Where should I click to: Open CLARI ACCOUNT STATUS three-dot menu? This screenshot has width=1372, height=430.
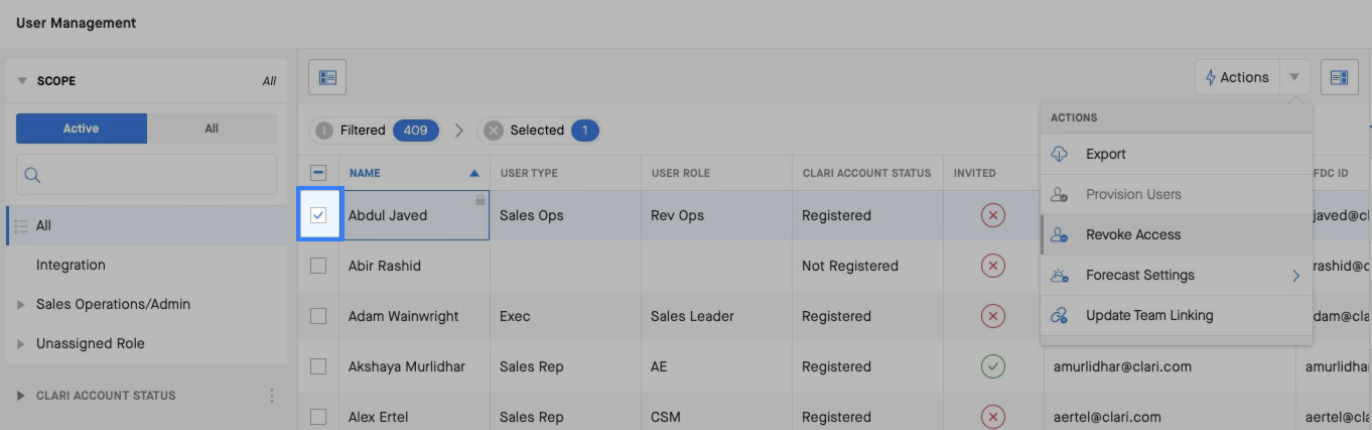(271, 396)
